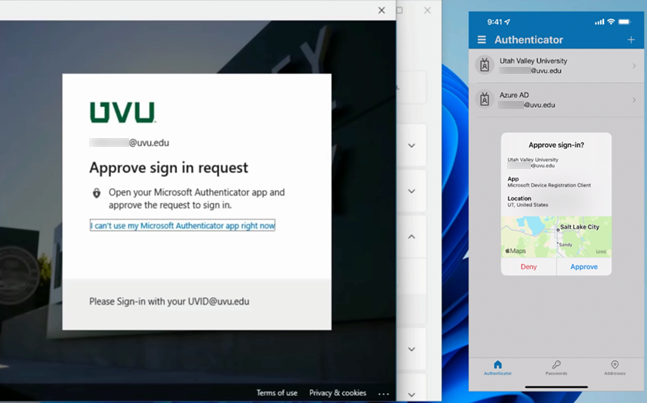
Task: Open the Authenticator hamburger menu
Action: (482, 40)
